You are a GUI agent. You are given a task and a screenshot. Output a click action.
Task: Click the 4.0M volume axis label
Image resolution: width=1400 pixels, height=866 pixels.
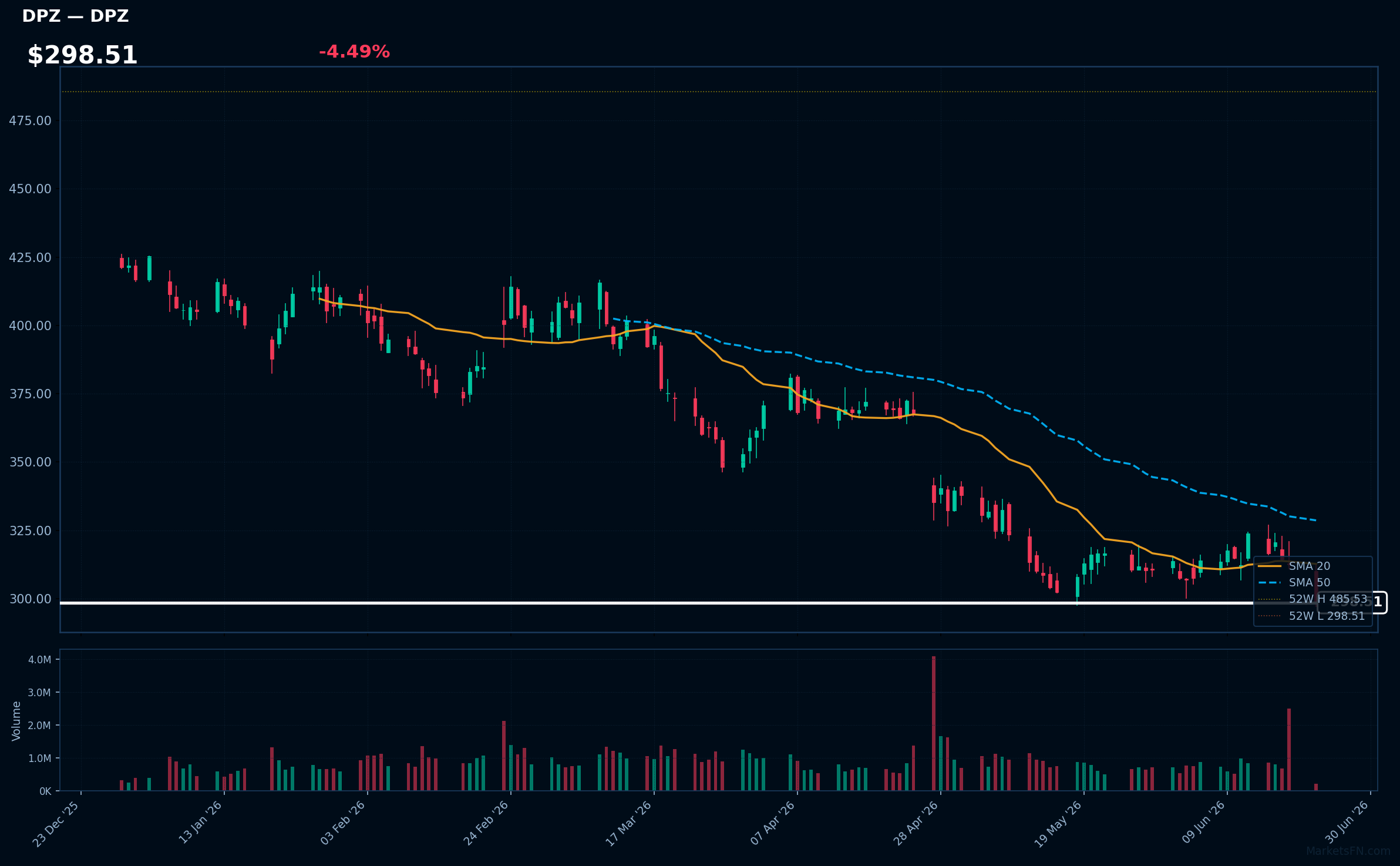point(39,659)
